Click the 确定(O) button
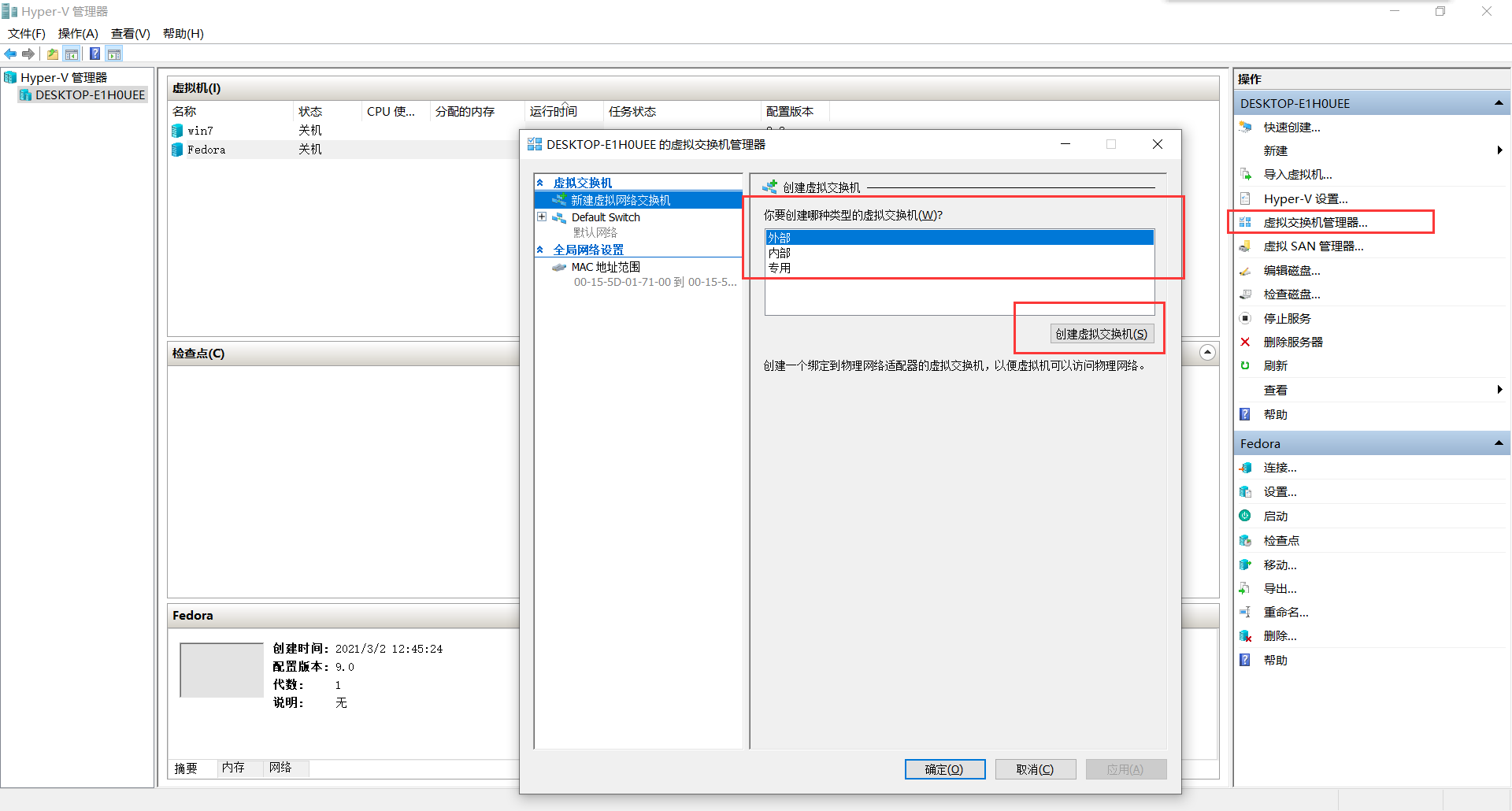This screenshot has width=1512, height=811. (x=944, y=769)
